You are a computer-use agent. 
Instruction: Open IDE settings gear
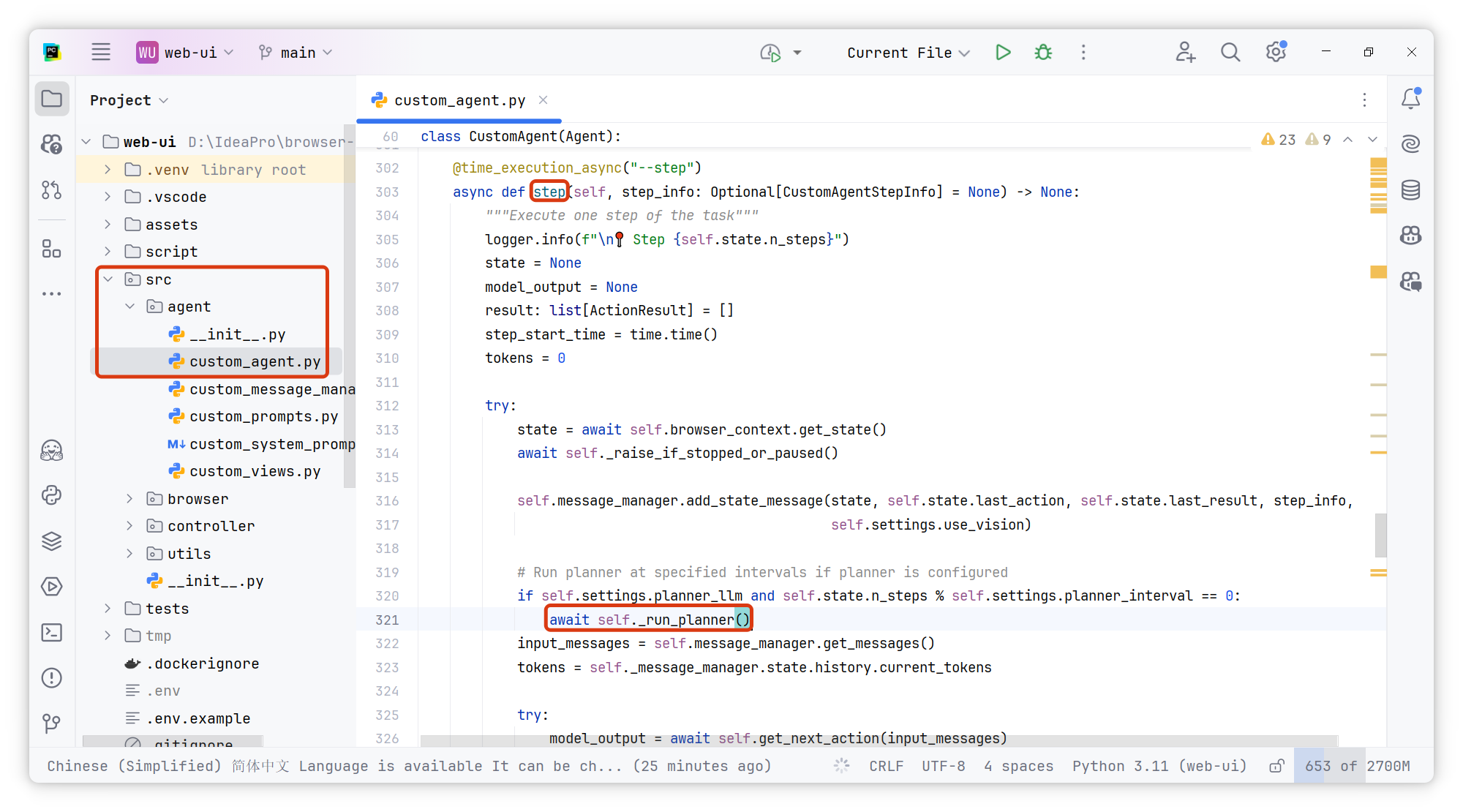tap(1276, 52)
